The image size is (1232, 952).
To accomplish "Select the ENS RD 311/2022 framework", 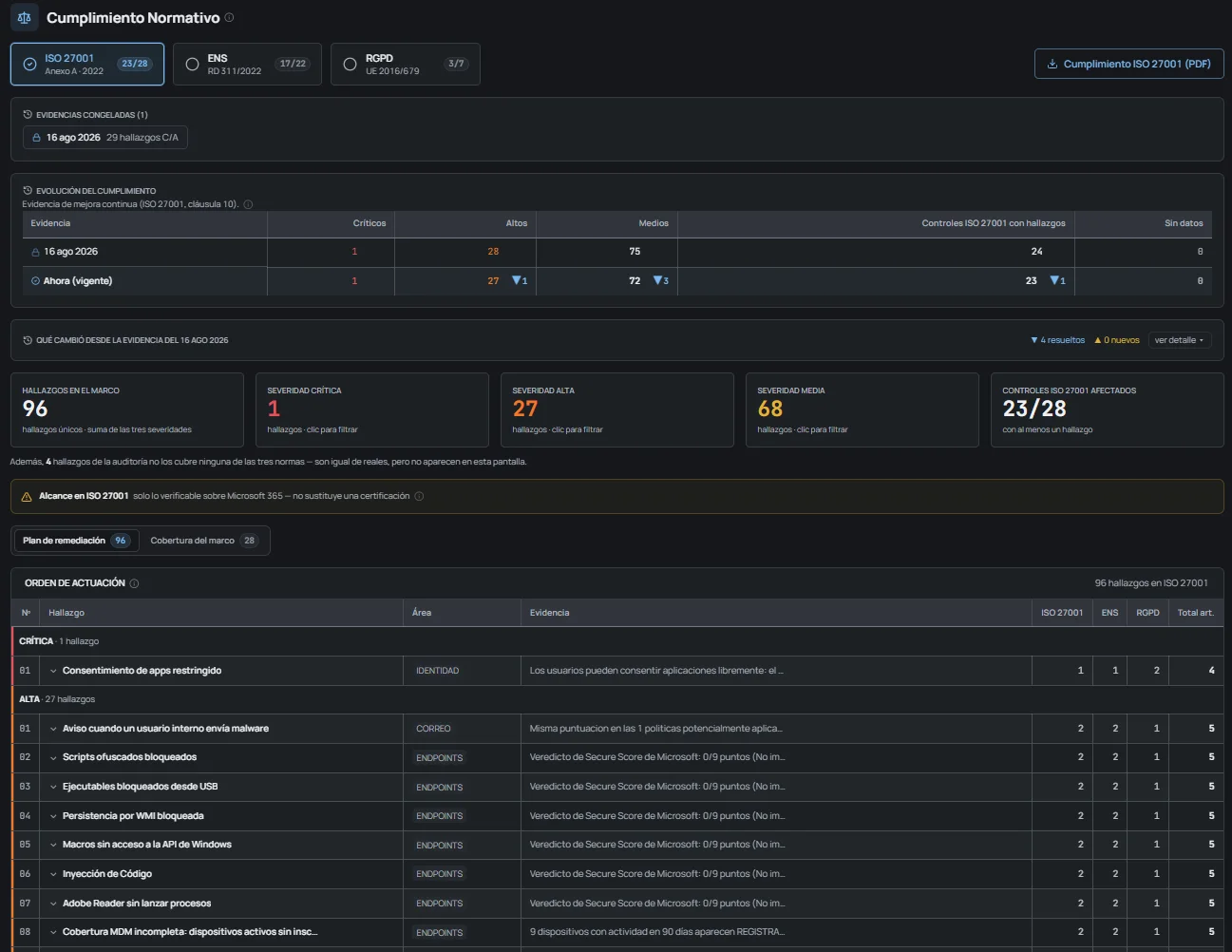I will coord(247,64).
